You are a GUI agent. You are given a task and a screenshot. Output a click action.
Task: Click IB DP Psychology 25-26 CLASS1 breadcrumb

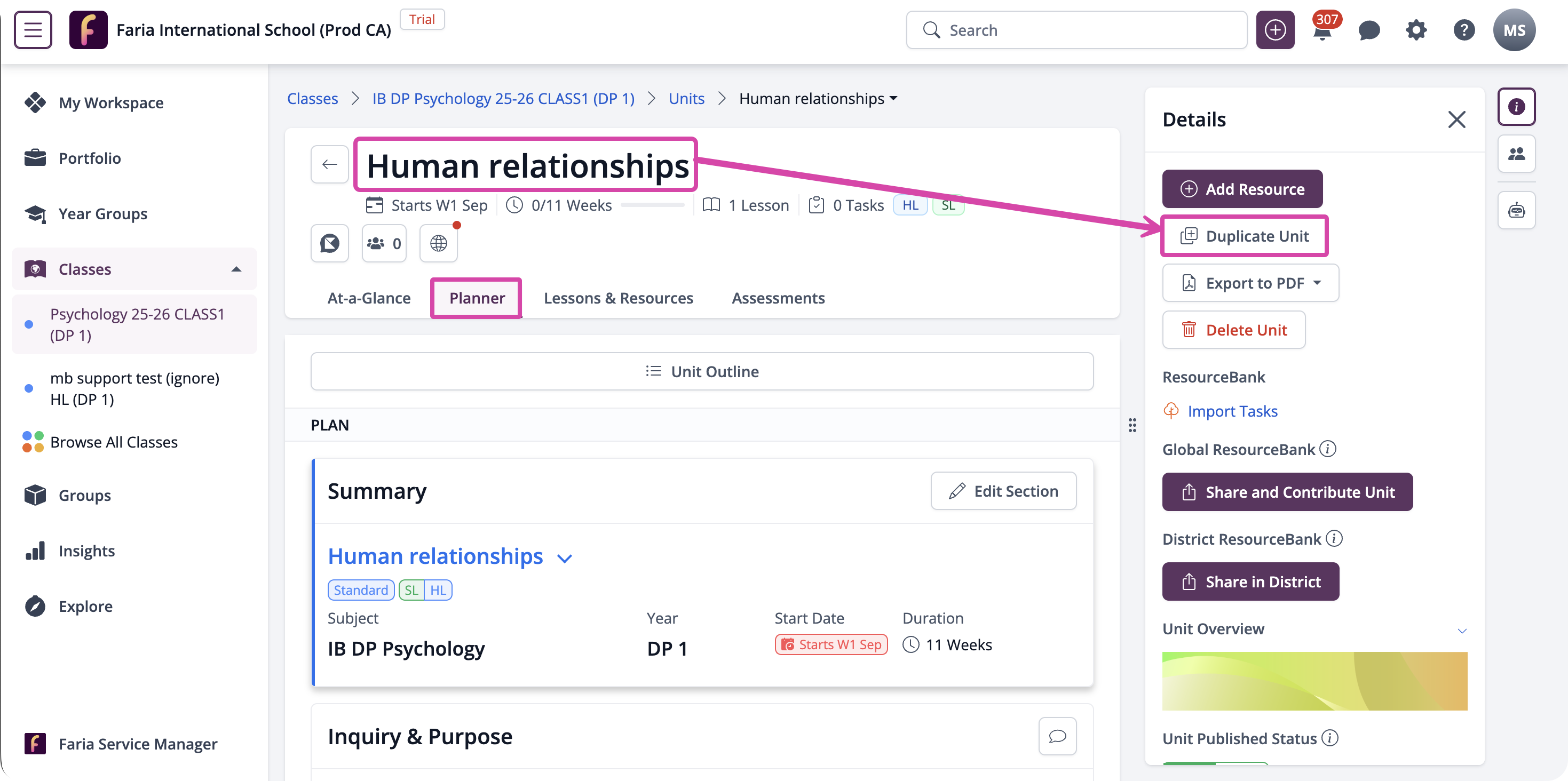503,99
